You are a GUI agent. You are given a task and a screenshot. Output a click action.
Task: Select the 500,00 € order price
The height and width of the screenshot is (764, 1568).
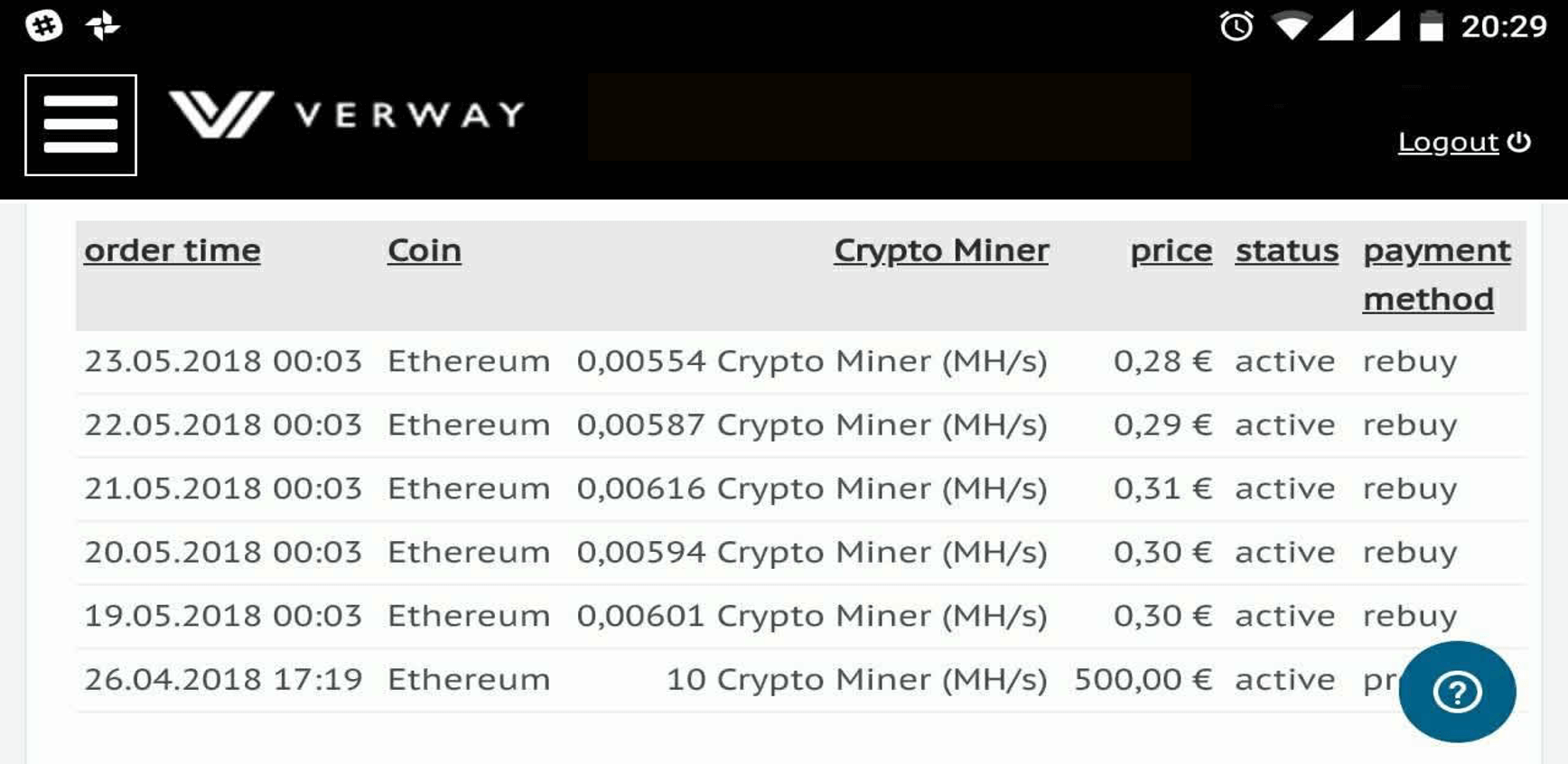point(1143,679)
